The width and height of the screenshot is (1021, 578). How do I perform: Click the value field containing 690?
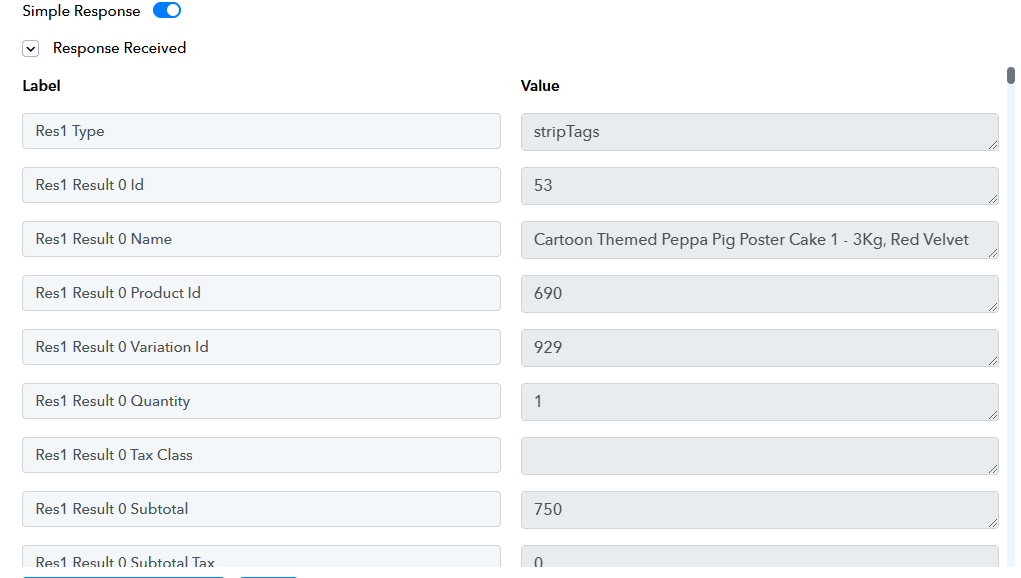[759, 294]
